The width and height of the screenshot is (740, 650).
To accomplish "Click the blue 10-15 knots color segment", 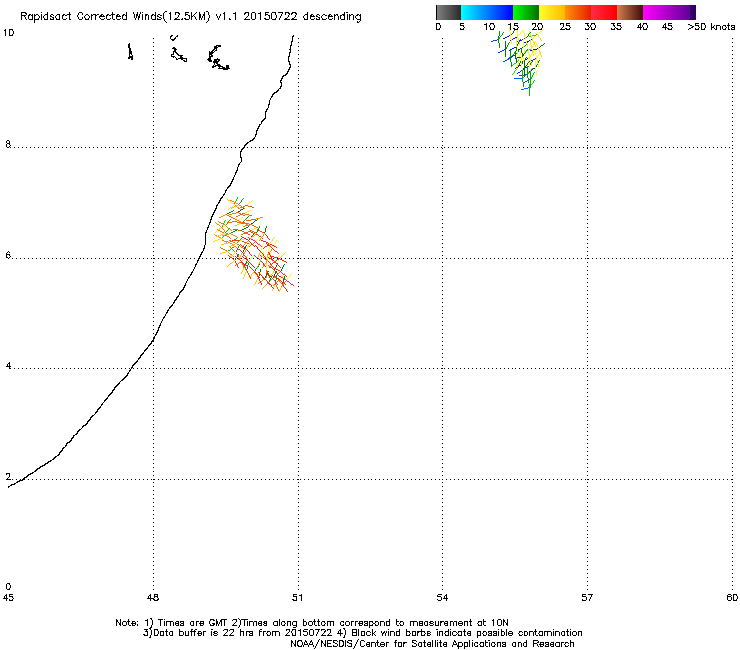I will coord(500,12).
